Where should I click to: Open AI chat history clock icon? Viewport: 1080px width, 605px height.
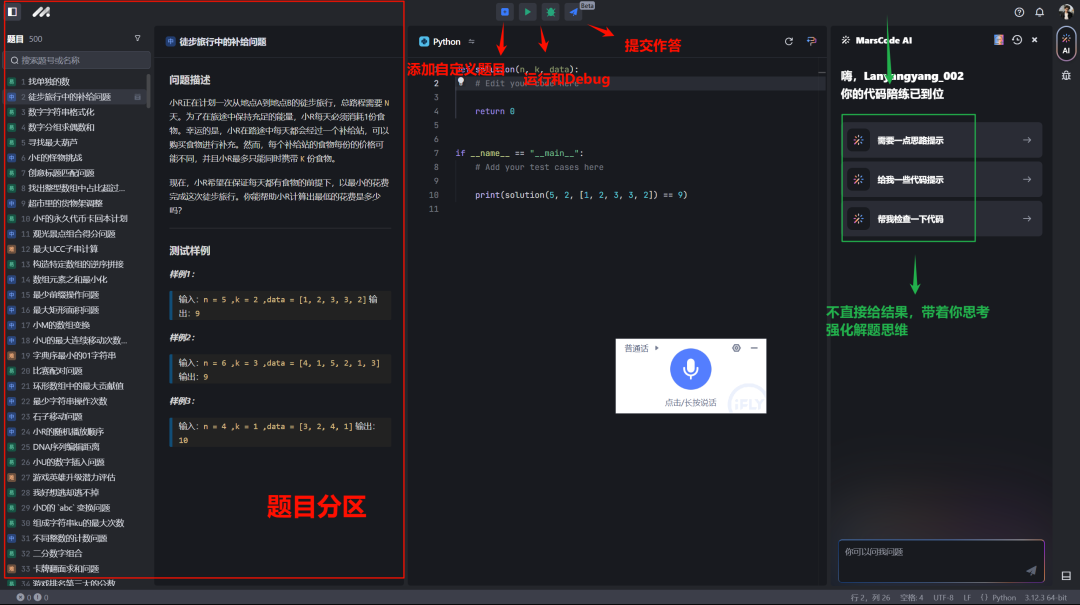(x=1017, y=40)
